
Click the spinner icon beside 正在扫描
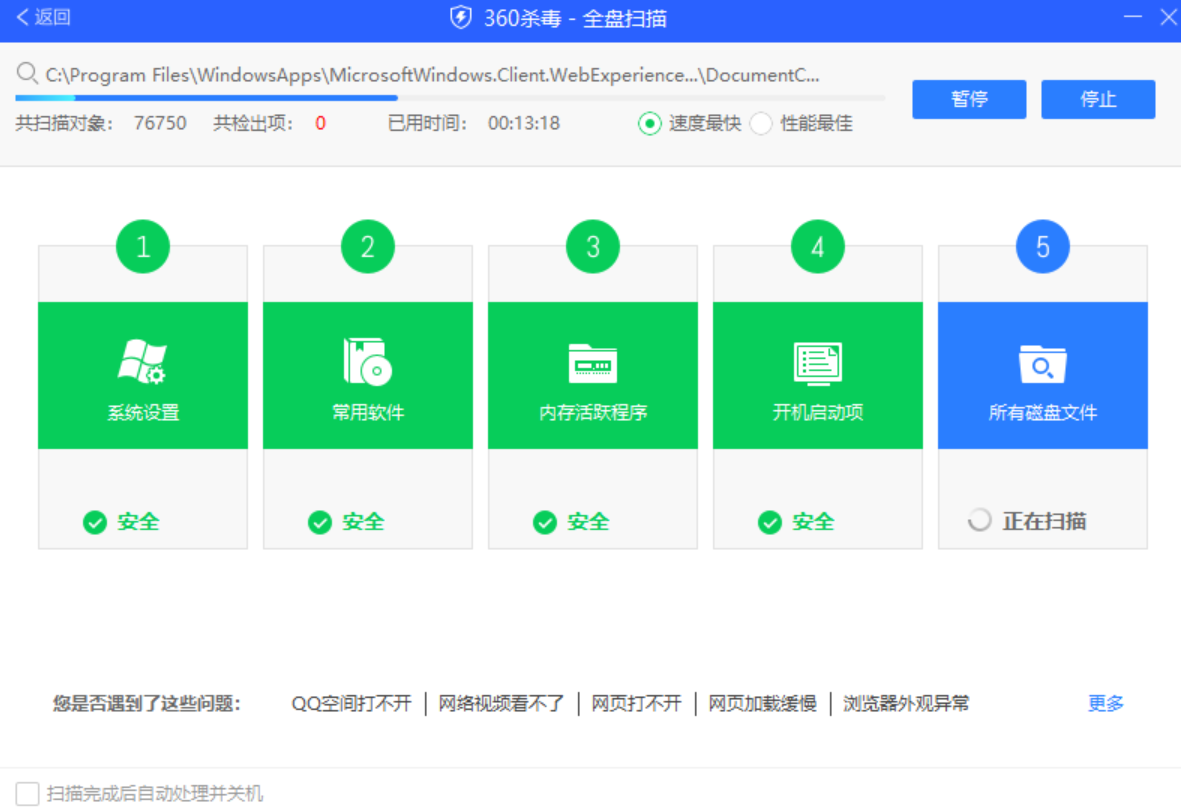tap(979, 520)
